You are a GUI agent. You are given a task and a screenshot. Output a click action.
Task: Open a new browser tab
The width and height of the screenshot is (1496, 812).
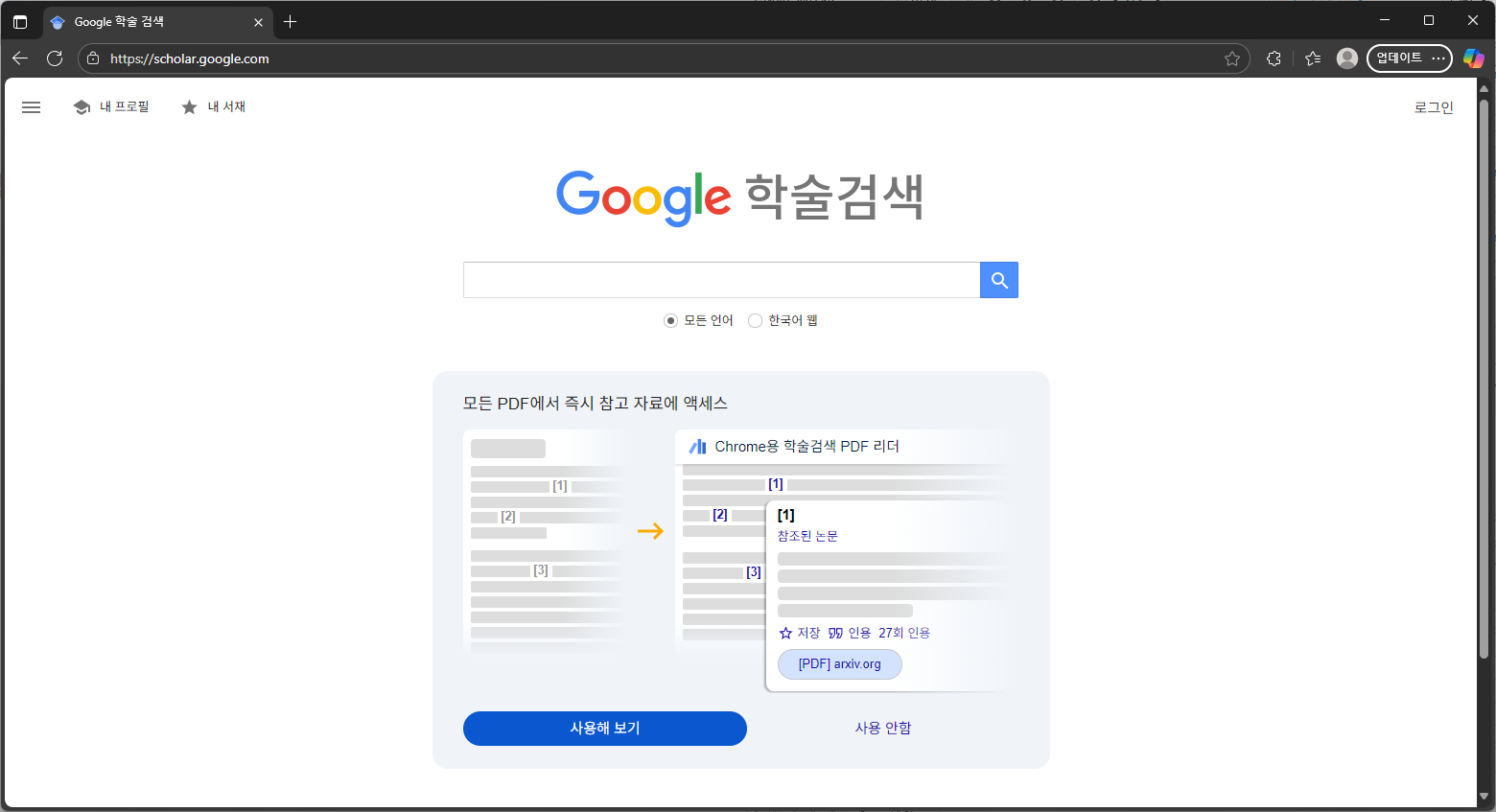pos(290,20)
